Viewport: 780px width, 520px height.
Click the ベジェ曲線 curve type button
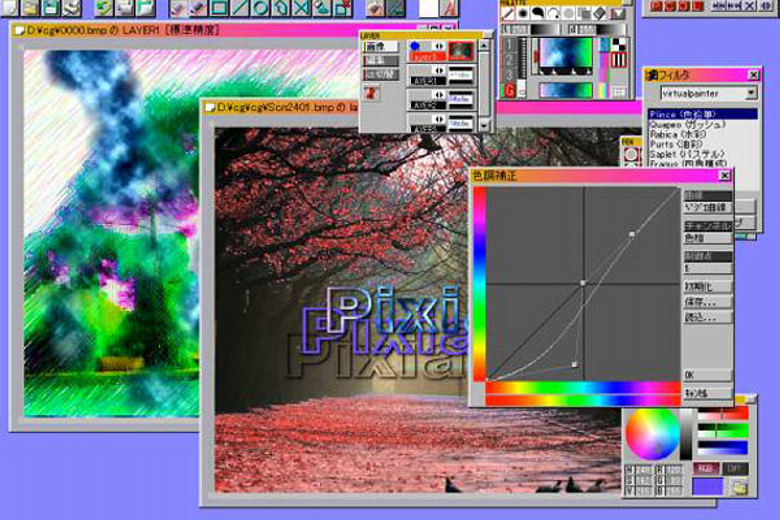click(707, 208)
